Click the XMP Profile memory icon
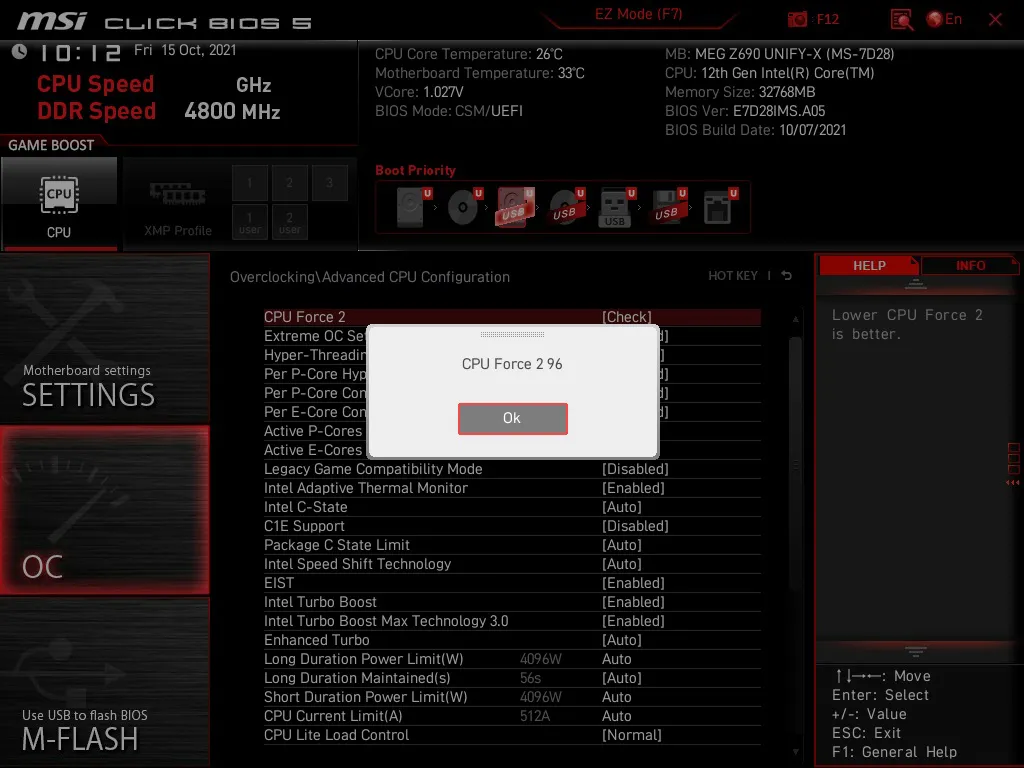 tap(177, 194)
